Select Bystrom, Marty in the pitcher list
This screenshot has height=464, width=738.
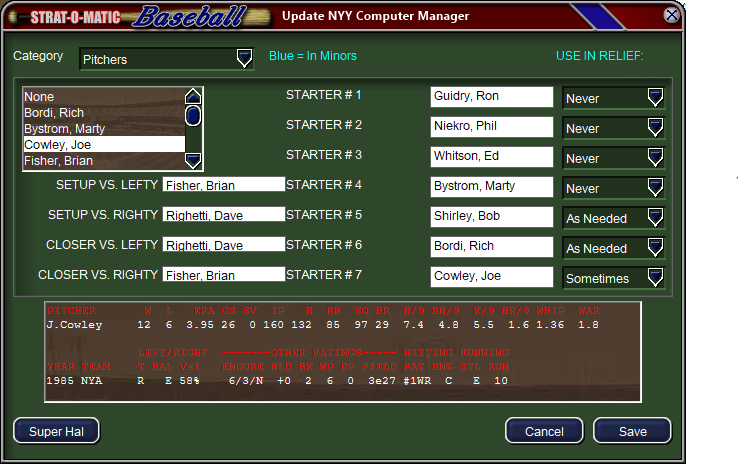click(104, 129)
